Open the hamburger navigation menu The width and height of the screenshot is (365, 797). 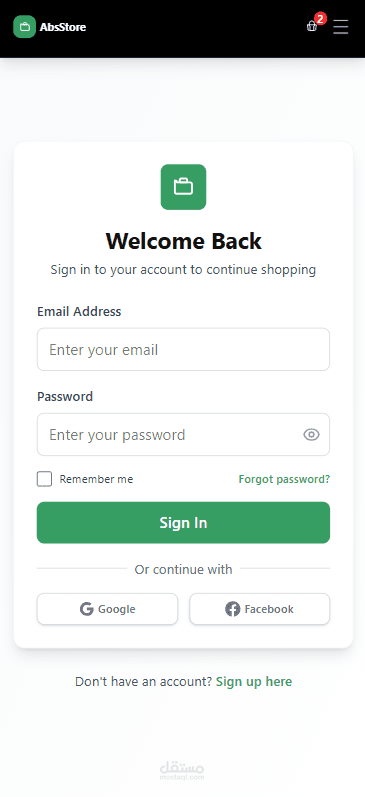pos(341,26)
